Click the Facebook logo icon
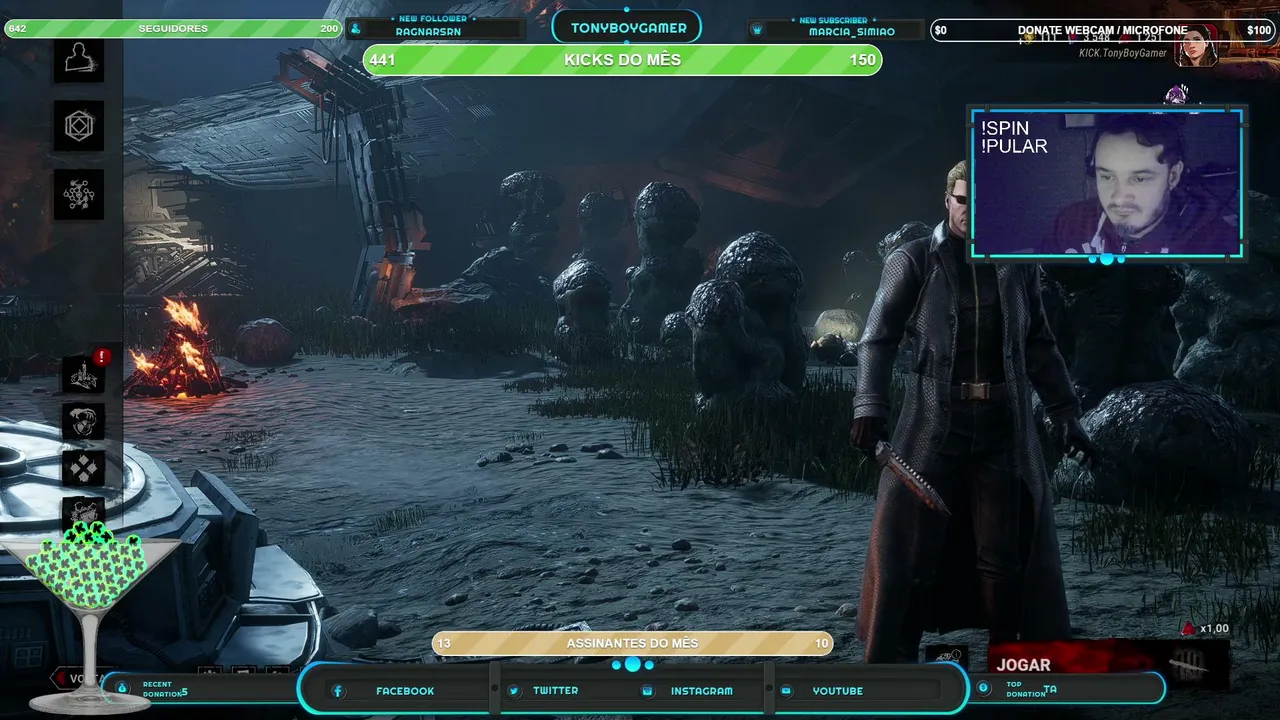 point(338,691)
